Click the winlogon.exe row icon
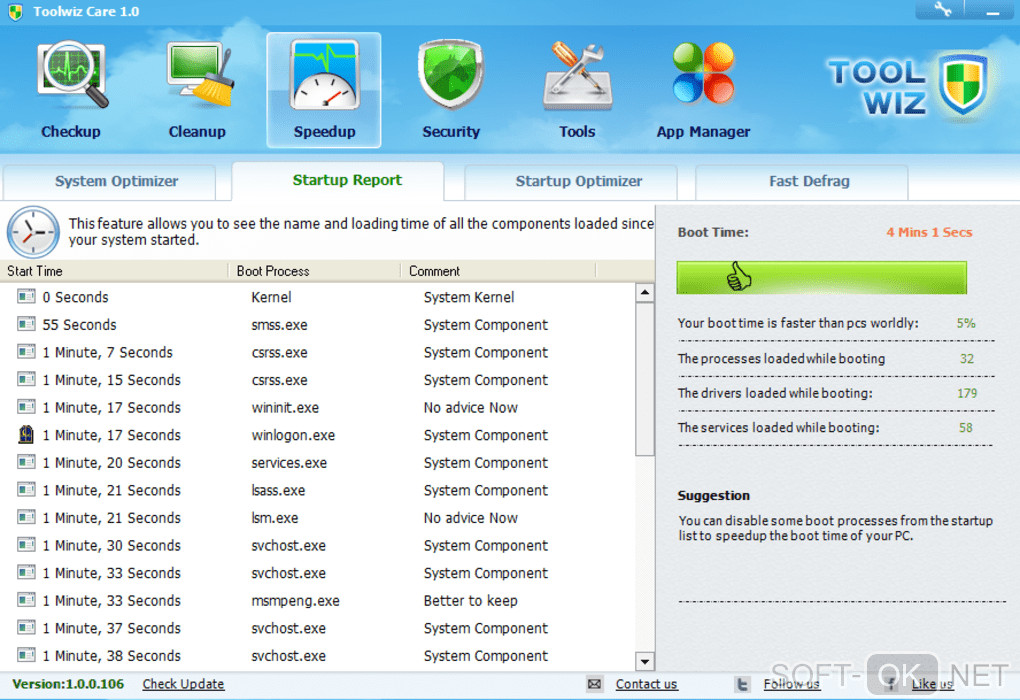 tap(26, 435)
